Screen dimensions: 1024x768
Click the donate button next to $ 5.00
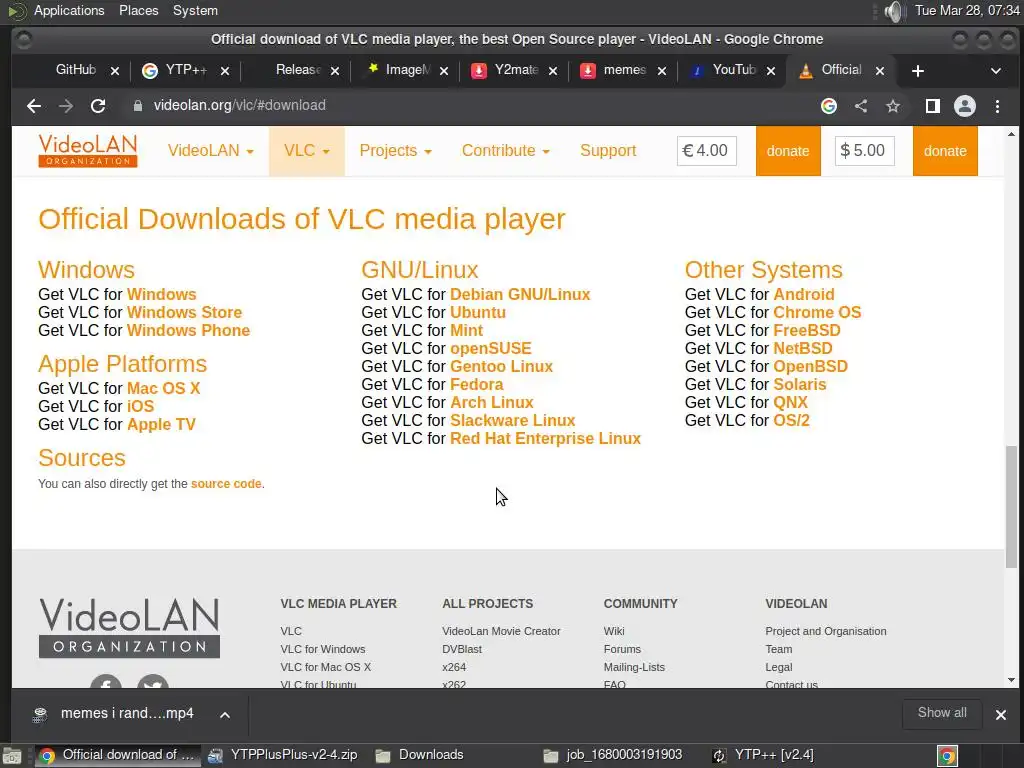(945, 151)
